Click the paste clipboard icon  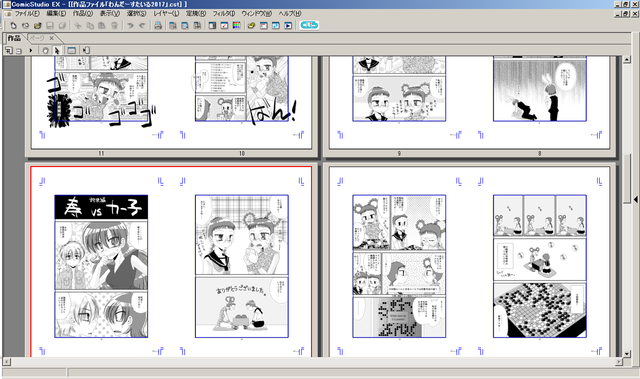tap(102, 26)
